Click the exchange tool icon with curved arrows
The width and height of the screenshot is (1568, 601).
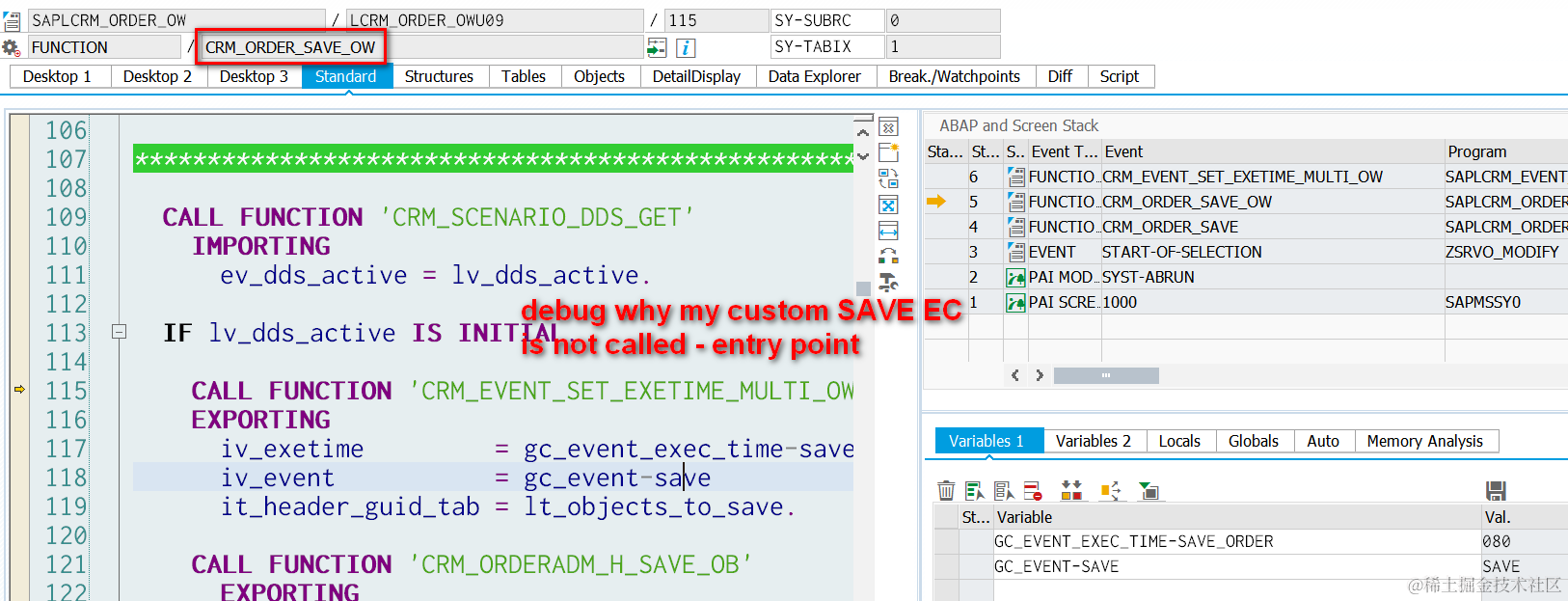click(888, 257)
